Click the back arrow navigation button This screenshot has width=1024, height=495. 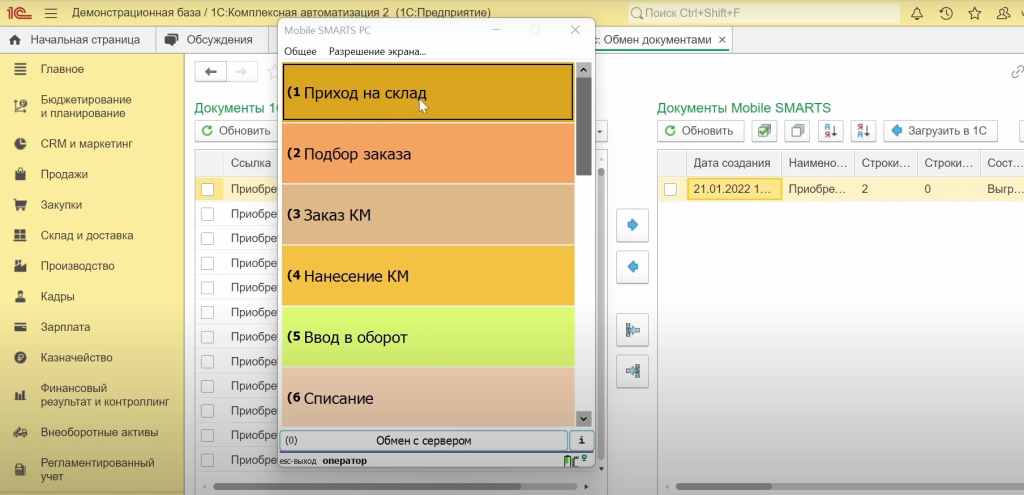tap(210, 72)
